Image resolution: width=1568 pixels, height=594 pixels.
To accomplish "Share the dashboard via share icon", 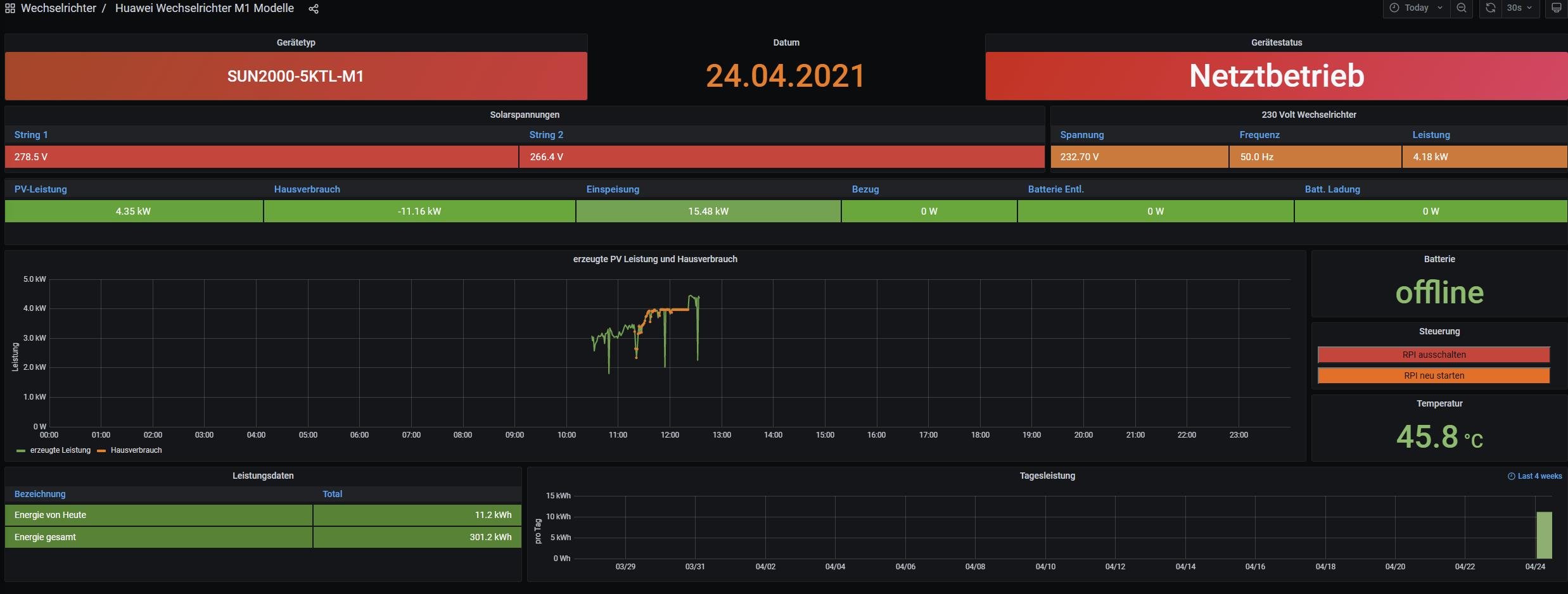I will [x=314, y=9].
